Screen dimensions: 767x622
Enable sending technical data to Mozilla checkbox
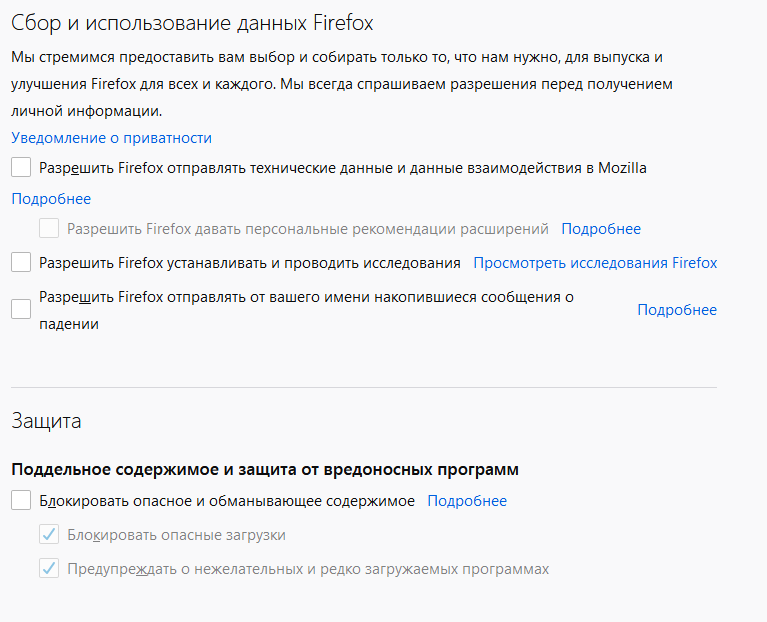tap(21, 167)
